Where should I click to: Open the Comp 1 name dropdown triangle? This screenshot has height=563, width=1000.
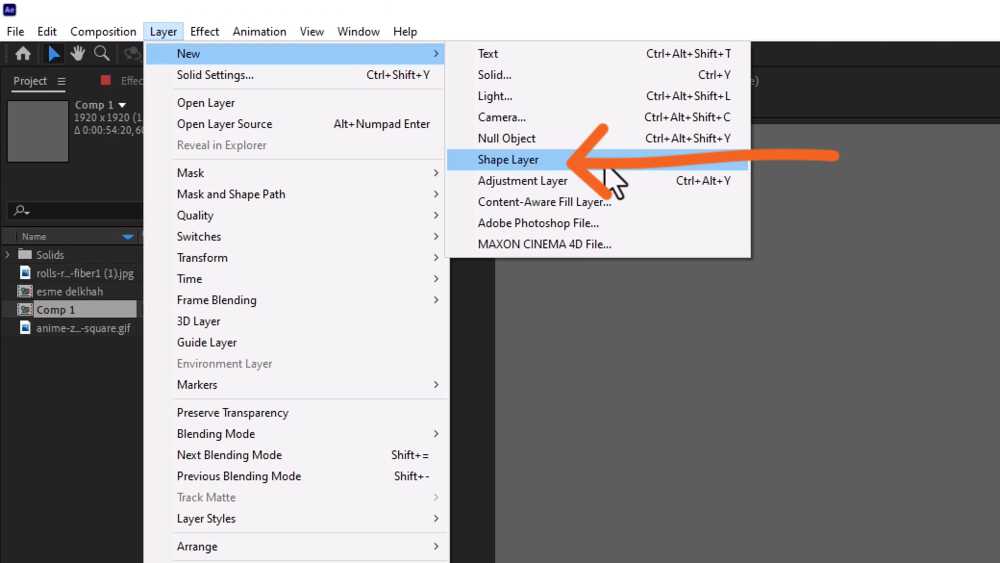click(x=122, y=105)
